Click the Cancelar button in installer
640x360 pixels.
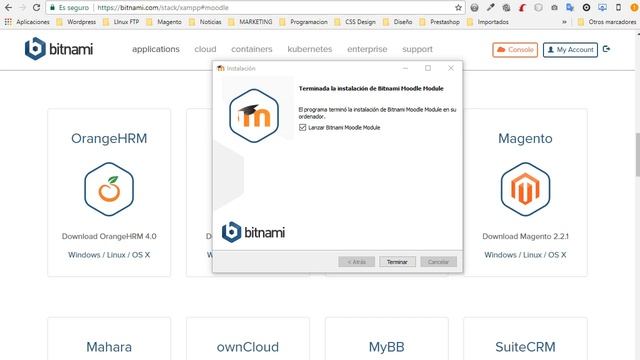pyautogui.click(x=438, y=262)
